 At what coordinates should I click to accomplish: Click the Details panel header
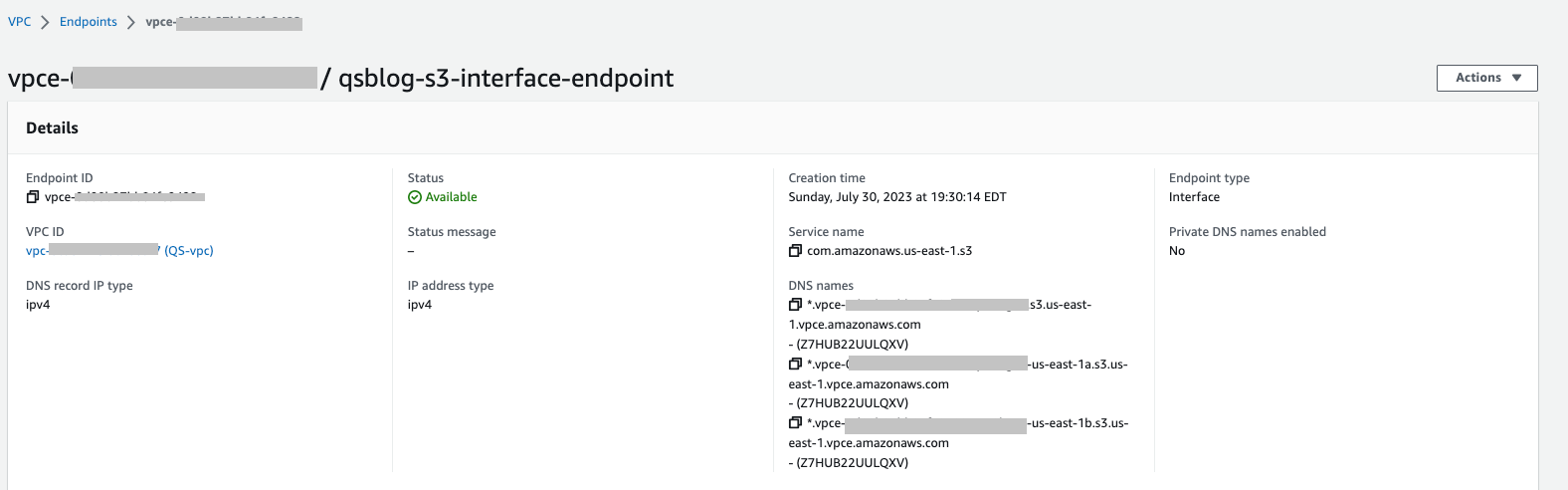[x=52, y=127]
